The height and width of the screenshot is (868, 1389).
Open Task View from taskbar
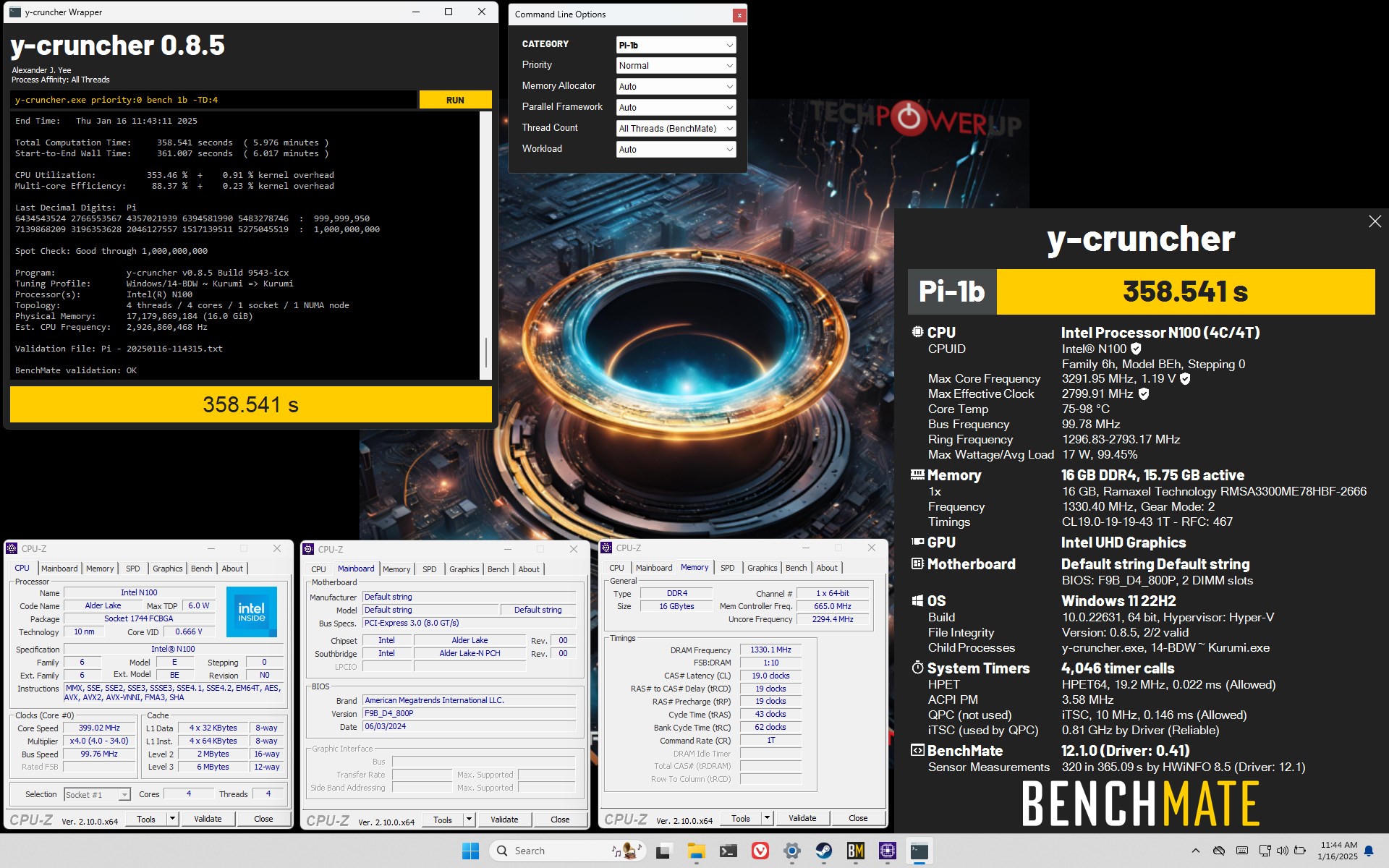tap(663, 851)
